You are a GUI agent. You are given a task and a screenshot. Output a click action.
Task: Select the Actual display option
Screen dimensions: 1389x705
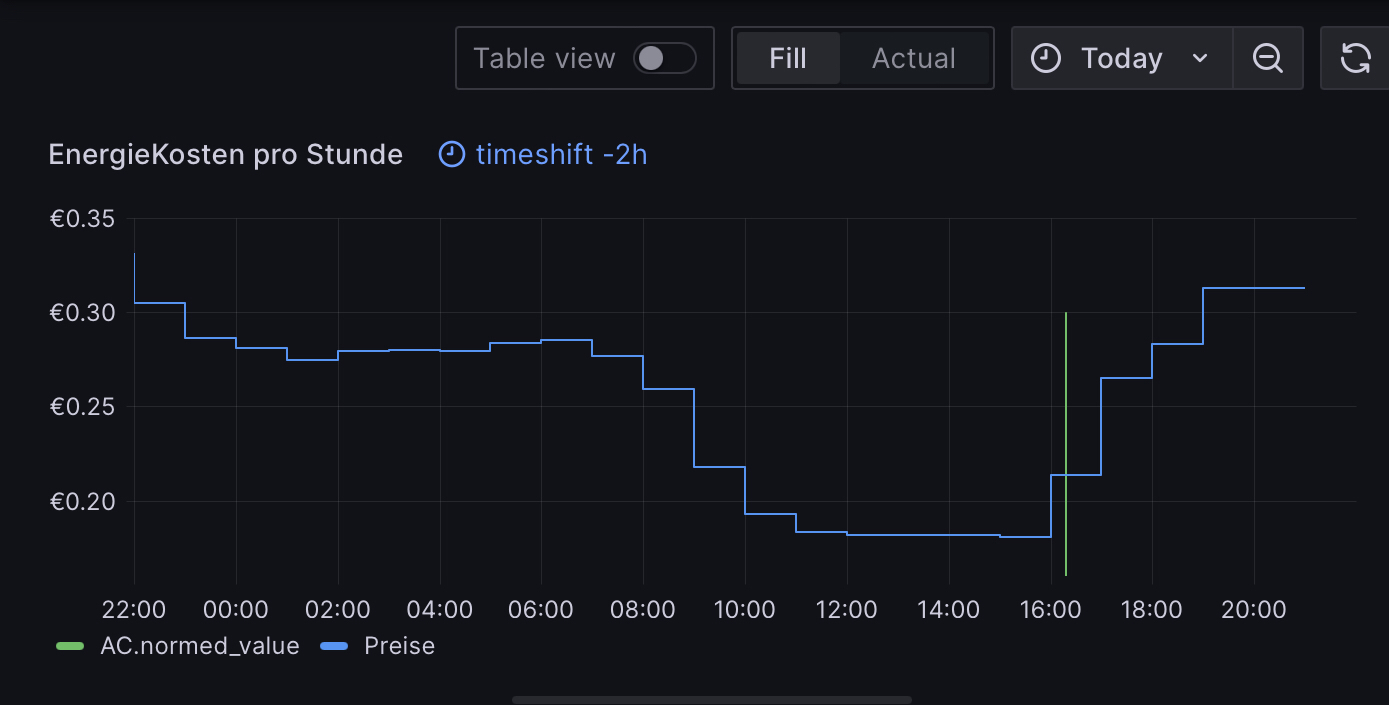[x=913, y=58]
